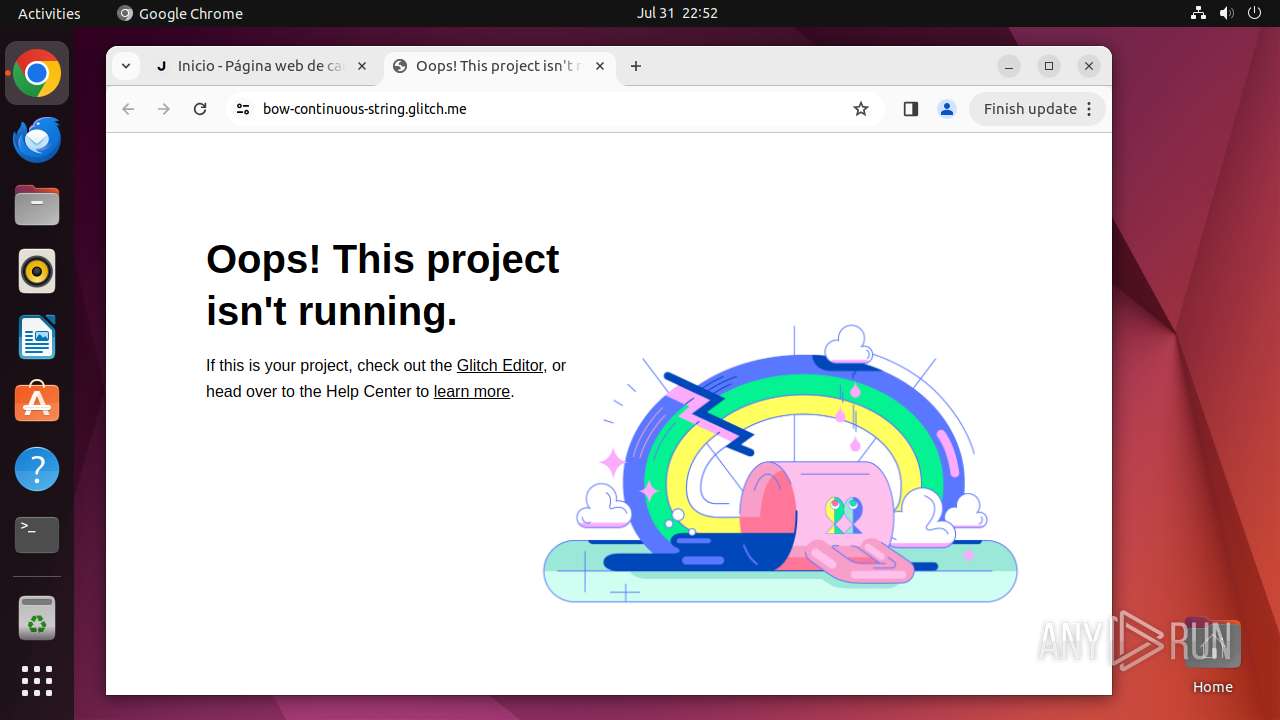Go forward in browser history
Screen dimensions: 1280x720
point(164,109)
